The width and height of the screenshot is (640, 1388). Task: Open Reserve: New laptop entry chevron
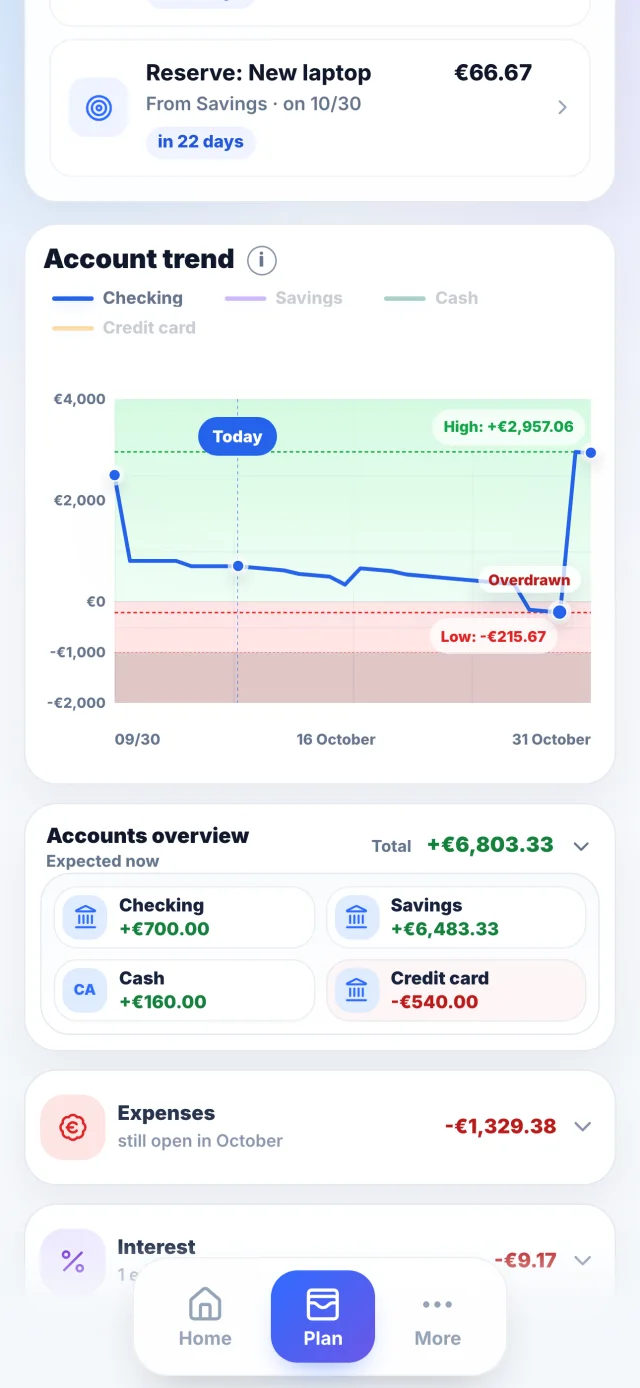click(562, 107)
